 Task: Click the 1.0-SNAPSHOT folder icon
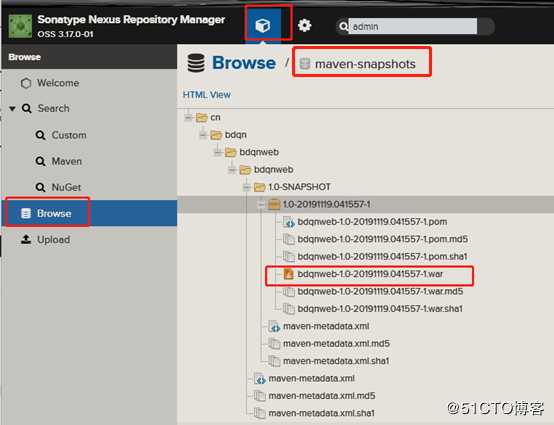[260, 187]
